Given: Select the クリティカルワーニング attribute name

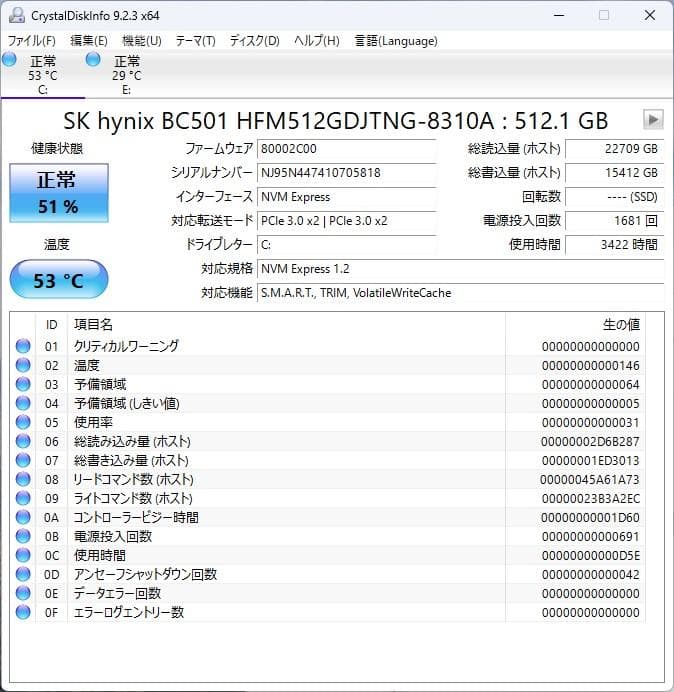Looking at the screenshot, I should click(126, 346).
